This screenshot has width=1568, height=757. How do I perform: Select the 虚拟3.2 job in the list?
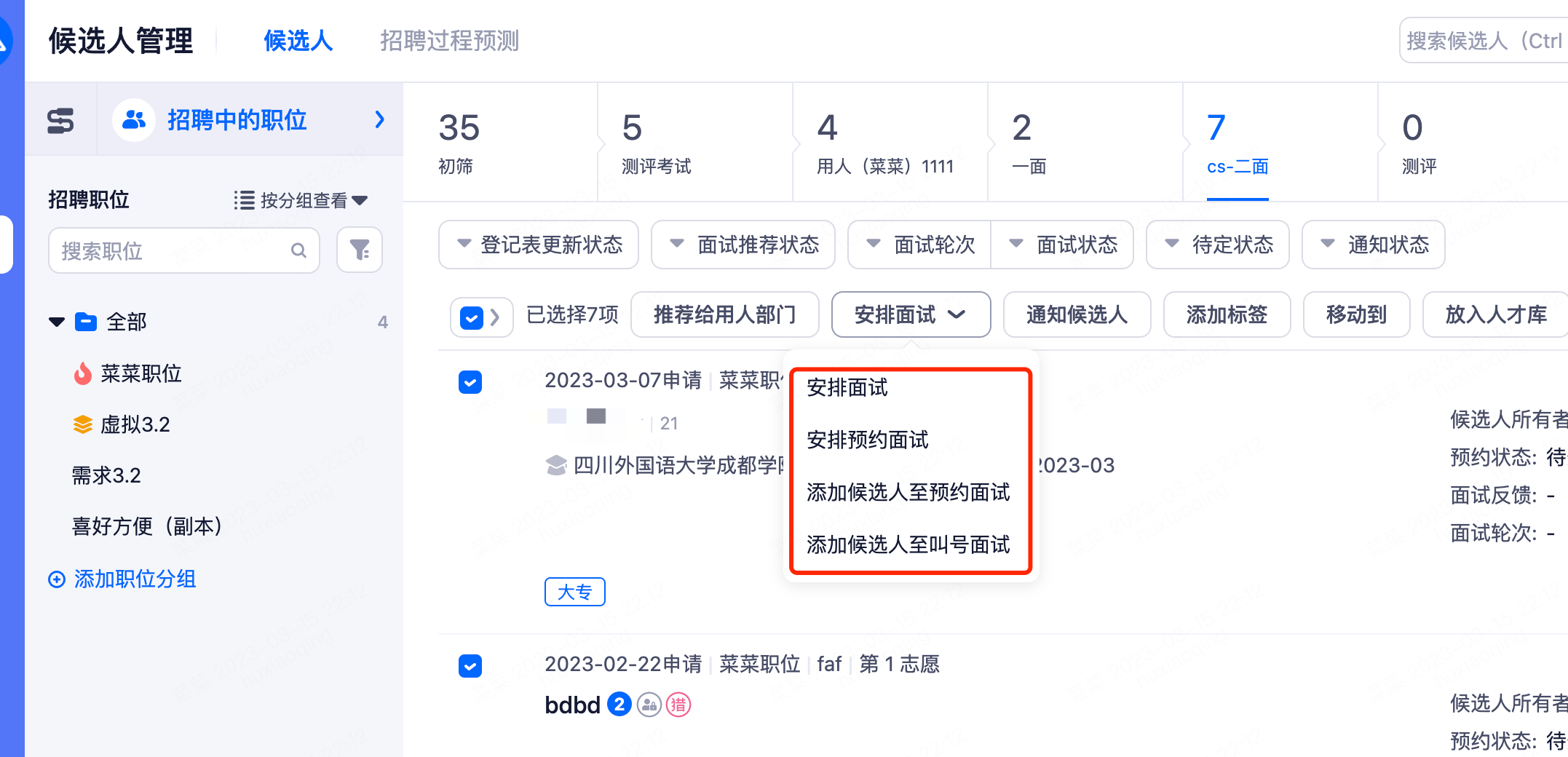click(x=135, y=424)
